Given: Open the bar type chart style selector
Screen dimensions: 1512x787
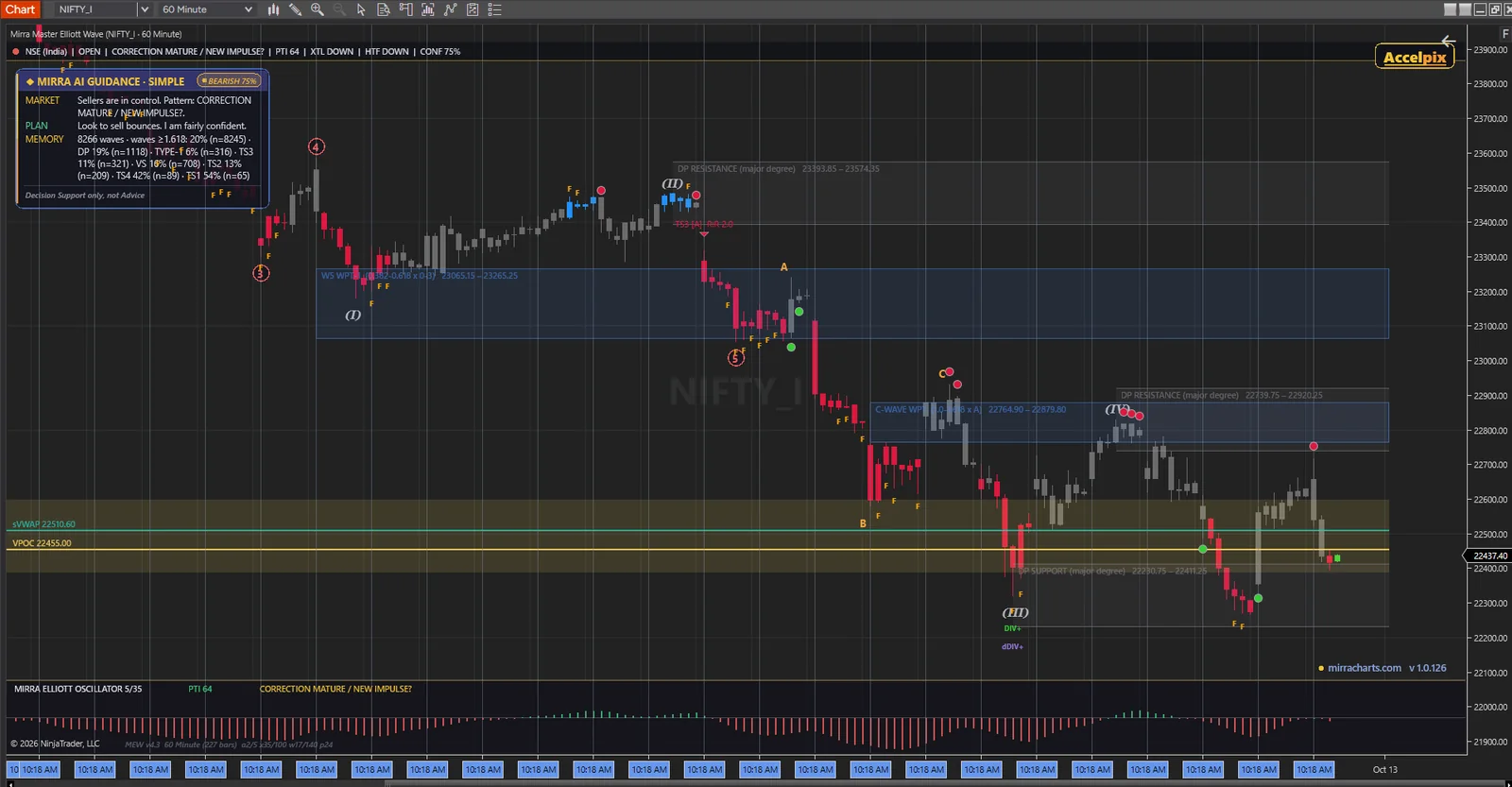Looking at the screenshot, I should [x=273, y=9].
